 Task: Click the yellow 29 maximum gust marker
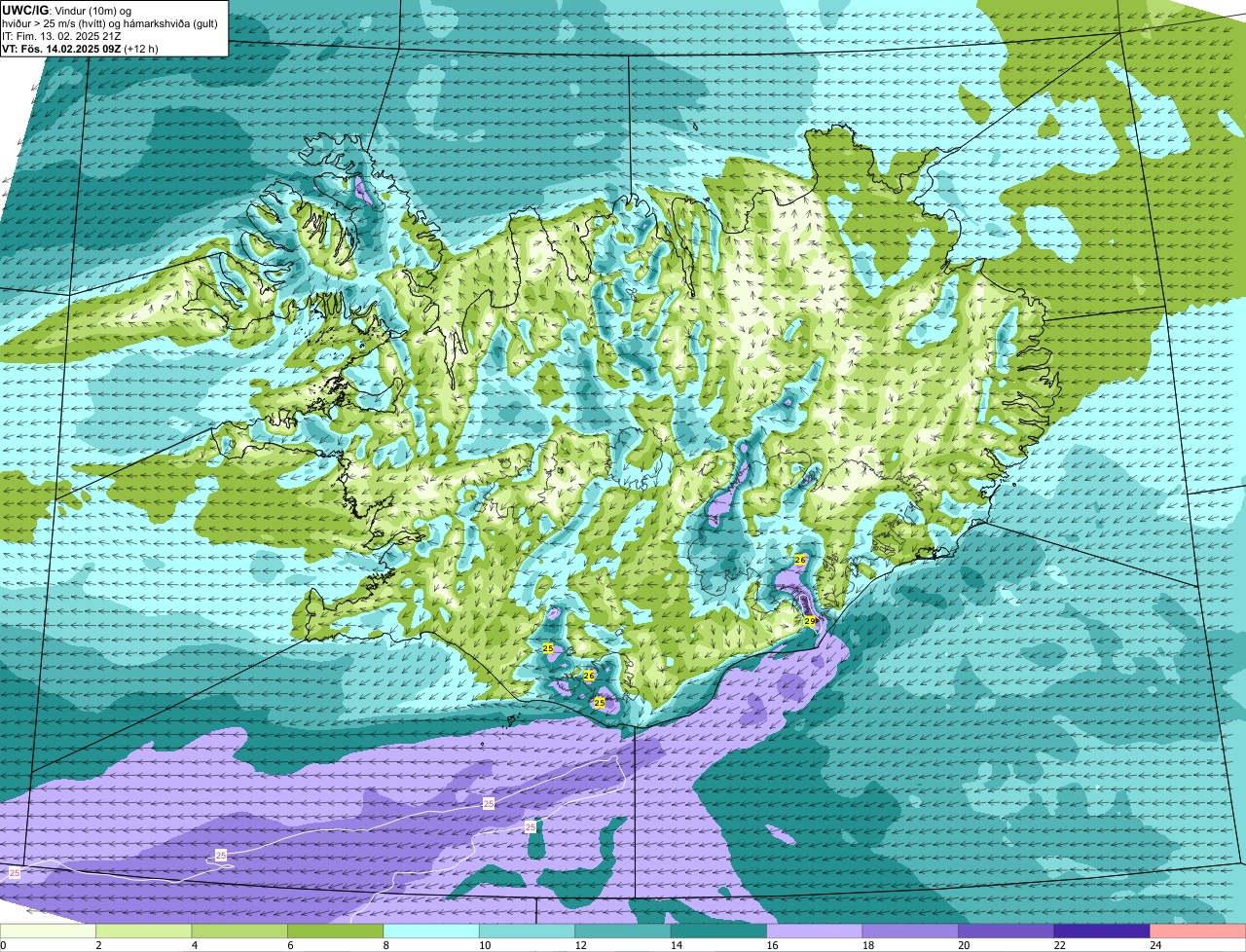click(x=809, y=621)
